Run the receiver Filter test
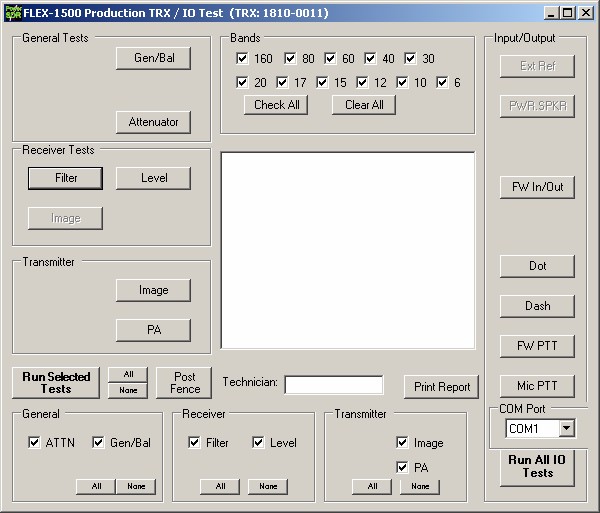Viewport: 600px width, 513px height. tap(65, 178)
